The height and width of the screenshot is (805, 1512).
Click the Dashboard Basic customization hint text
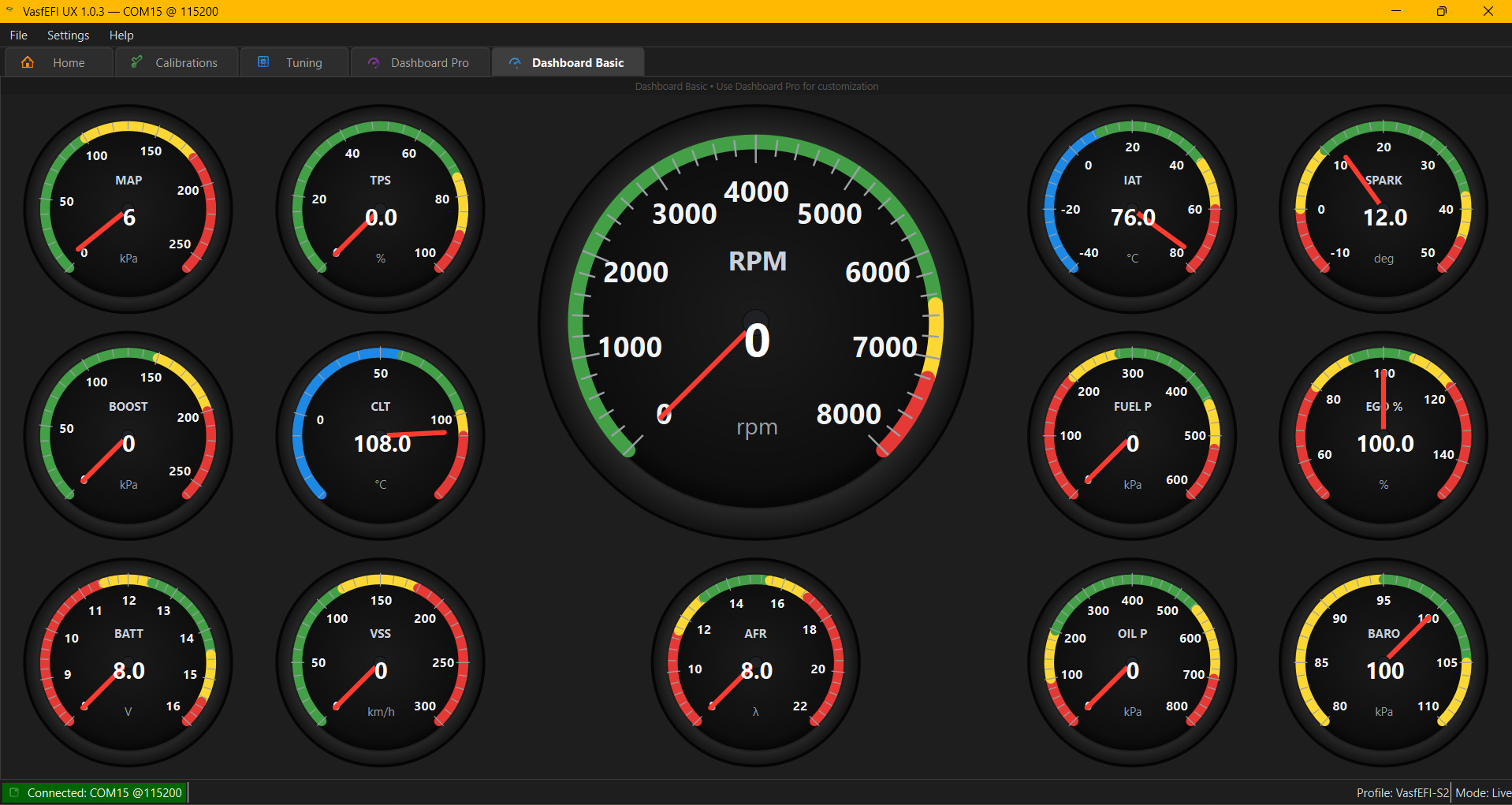(x=756, y=86)
